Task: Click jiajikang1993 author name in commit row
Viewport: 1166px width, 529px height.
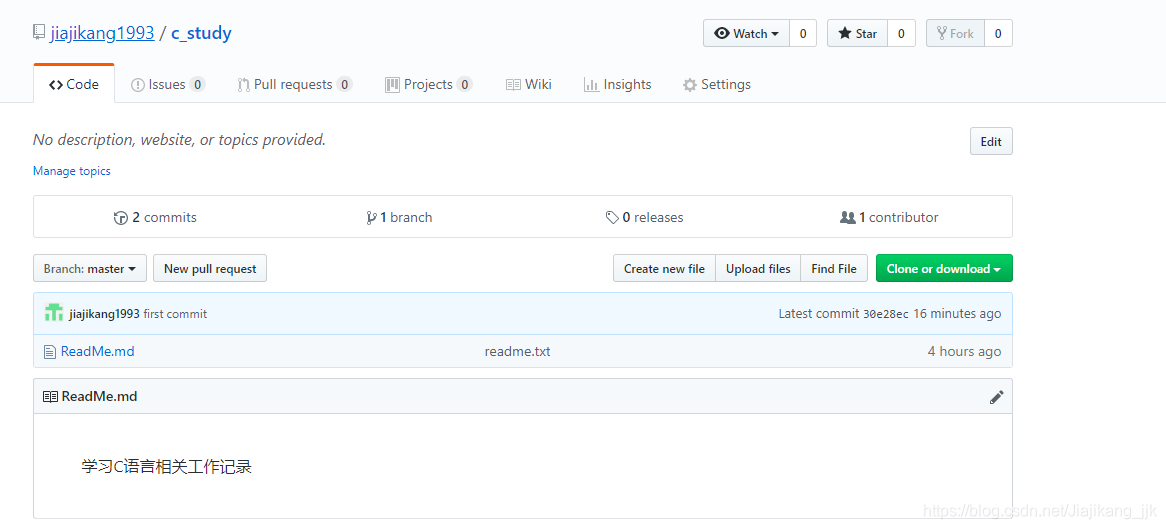Action: tap(104, 314)
